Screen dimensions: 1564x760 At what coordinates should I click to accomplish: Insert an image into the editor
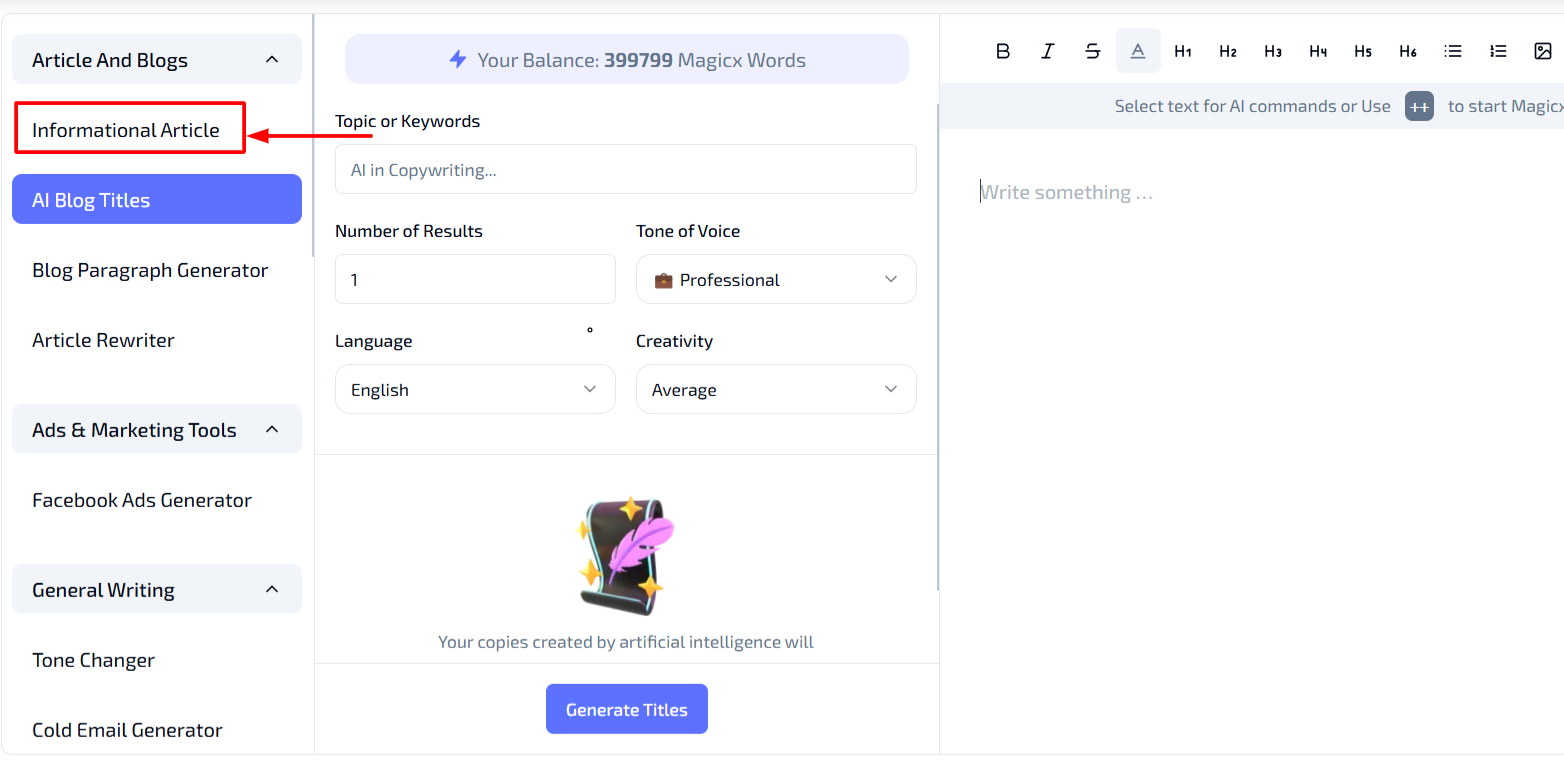(x=1543, y=51)
